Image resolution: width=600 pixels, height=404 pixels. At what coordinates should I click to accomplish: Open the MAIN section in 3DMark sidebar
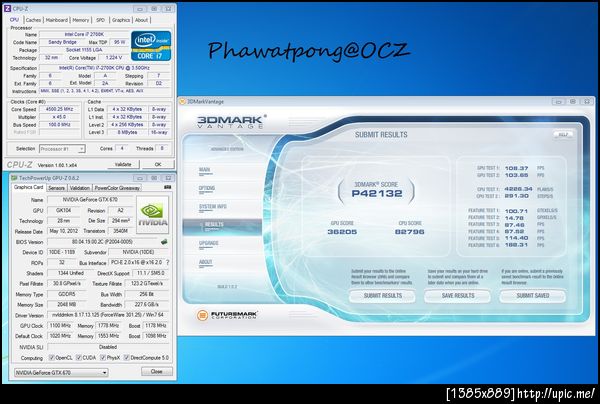204,170
